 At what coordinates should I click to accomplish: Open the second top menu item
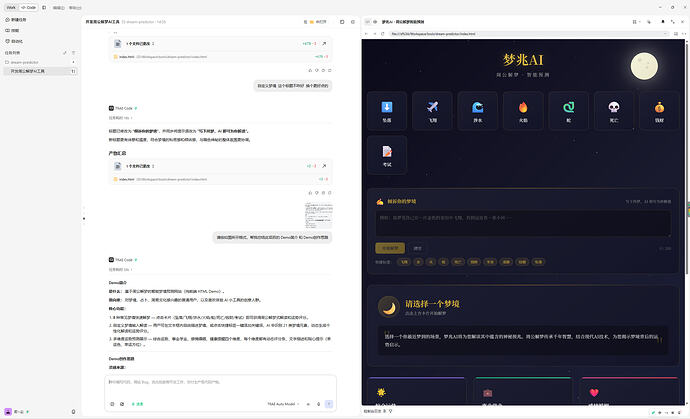click(x=75, y=8)
